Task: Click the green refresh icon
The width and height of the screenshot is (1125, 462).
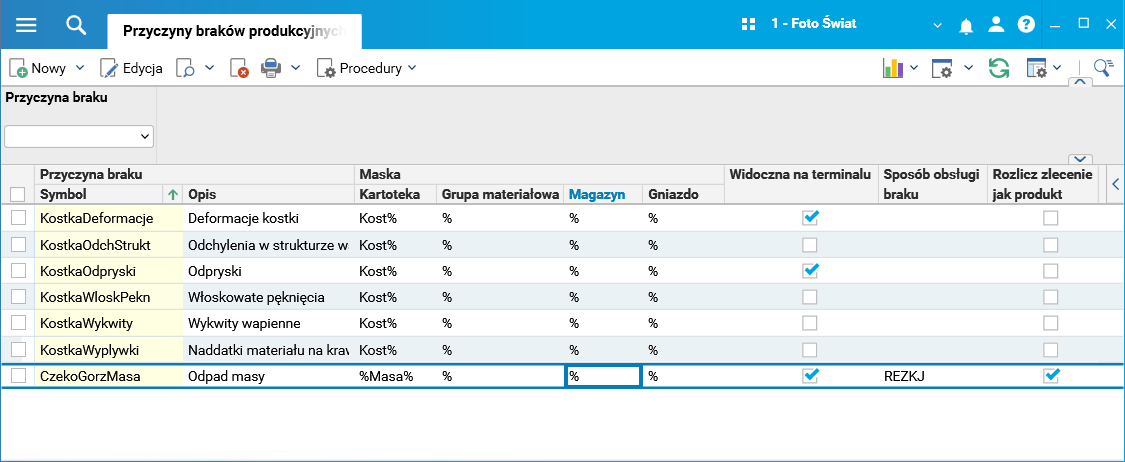Action: pos(998,68)
